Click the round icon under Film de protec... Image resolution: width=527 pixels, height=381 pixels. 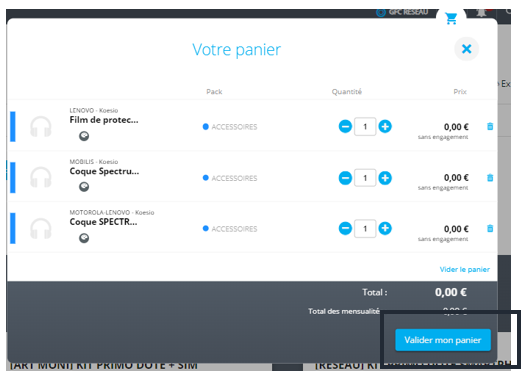pos(84,136)
